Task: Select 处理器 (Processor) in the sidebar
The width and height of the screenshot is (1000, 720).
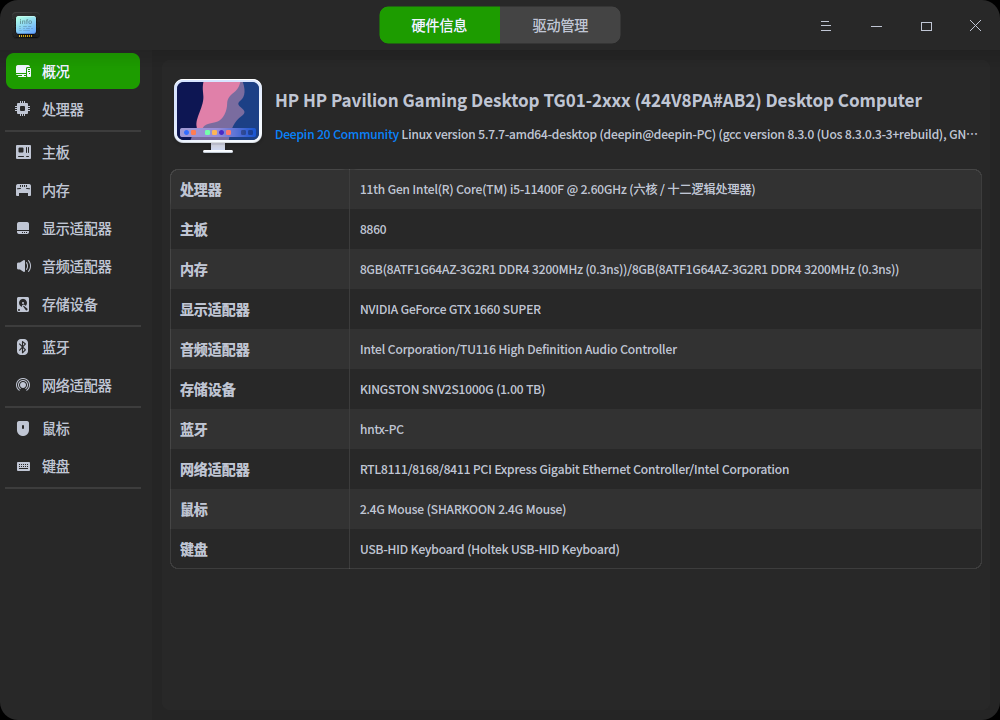Action: pyautogui.click(x=60, y=110)
